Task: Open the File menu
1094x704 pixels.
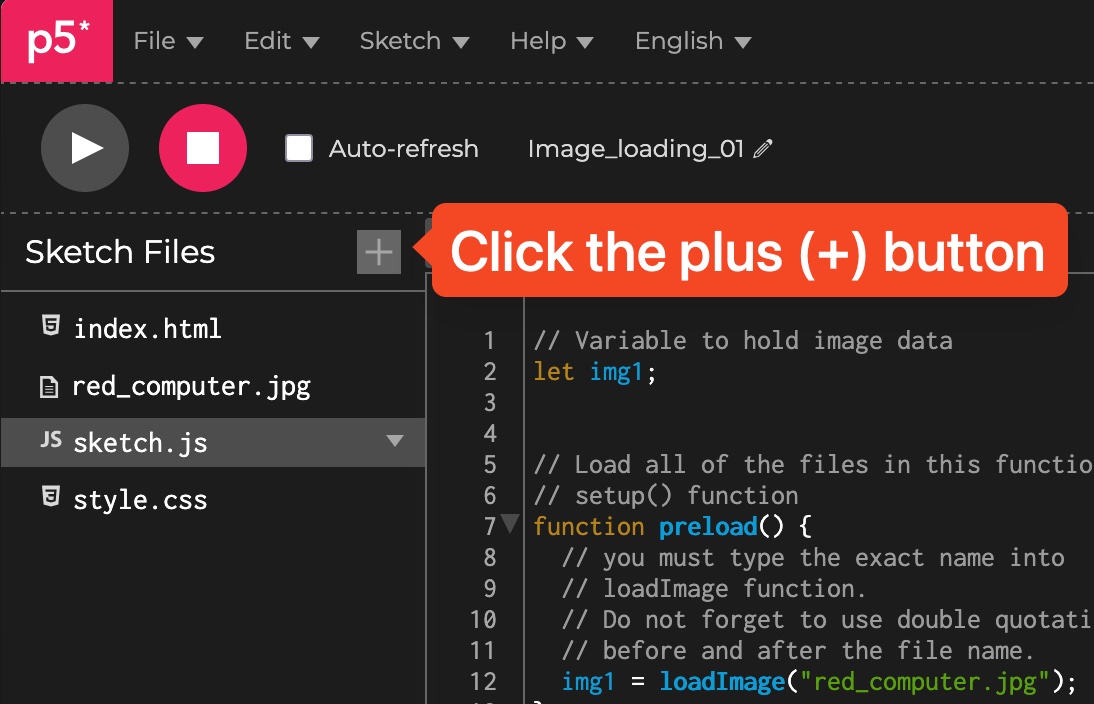Action: pos(168,41)
